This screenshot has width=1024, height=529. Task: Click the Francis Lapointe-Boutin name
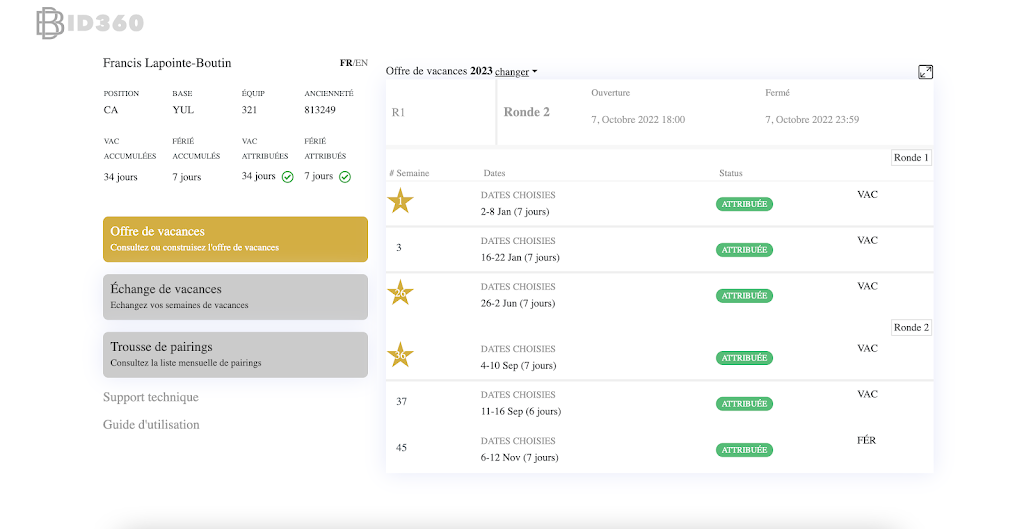click(167, 63)
